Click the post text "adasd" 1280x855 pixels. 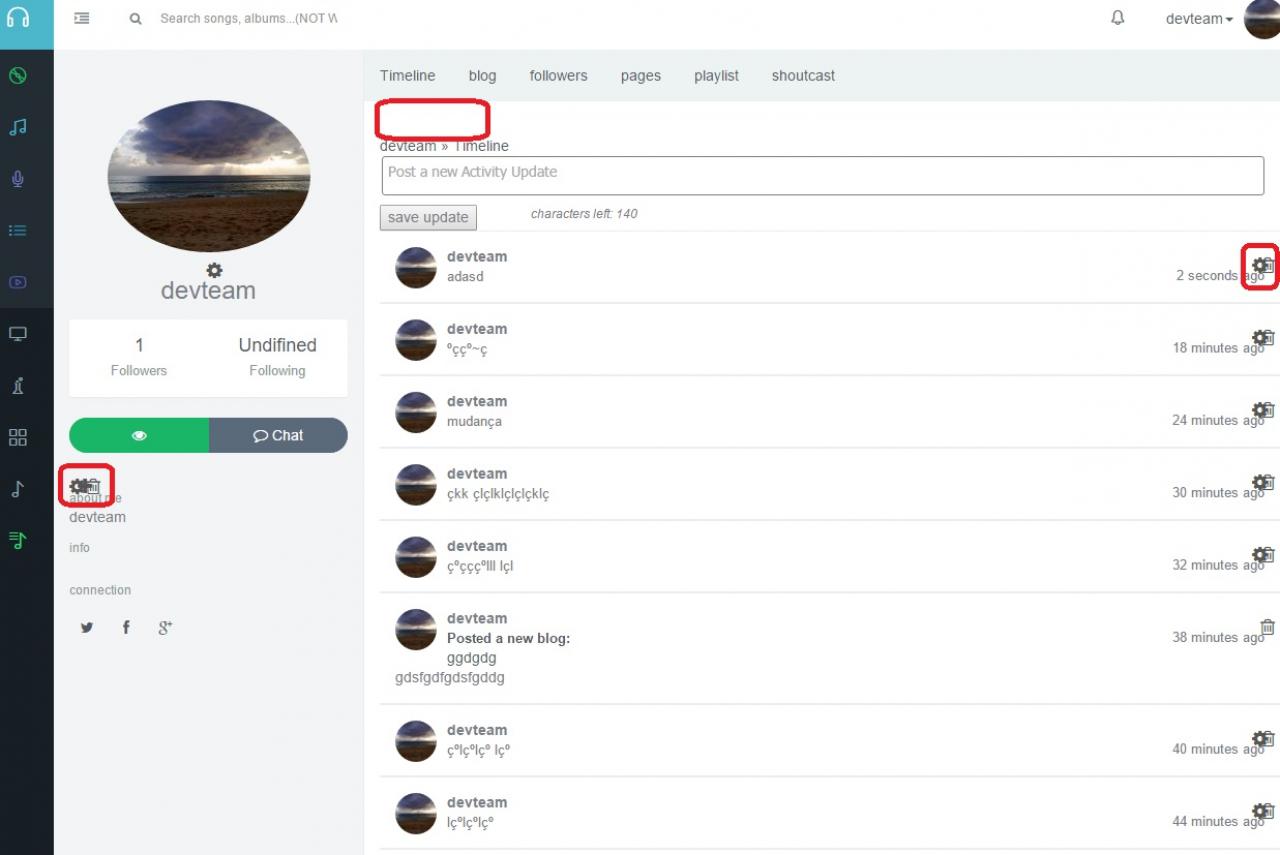[465, 276]
